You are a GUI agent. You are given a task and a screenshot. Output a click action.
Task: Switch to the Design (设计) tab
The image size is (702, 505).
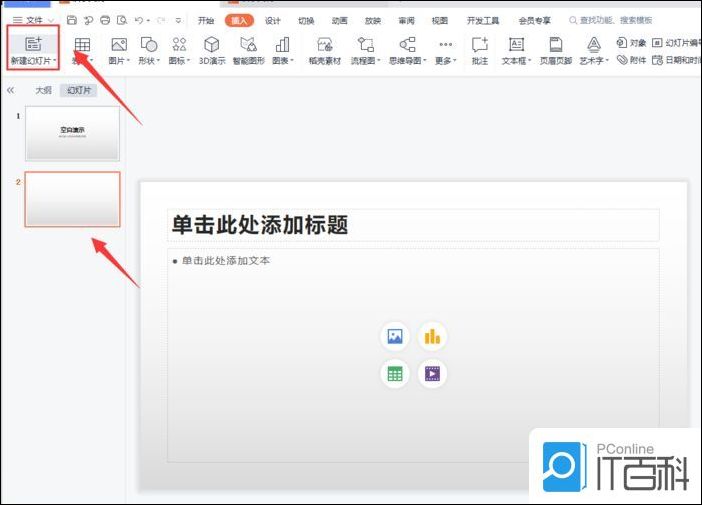point(272,21)
